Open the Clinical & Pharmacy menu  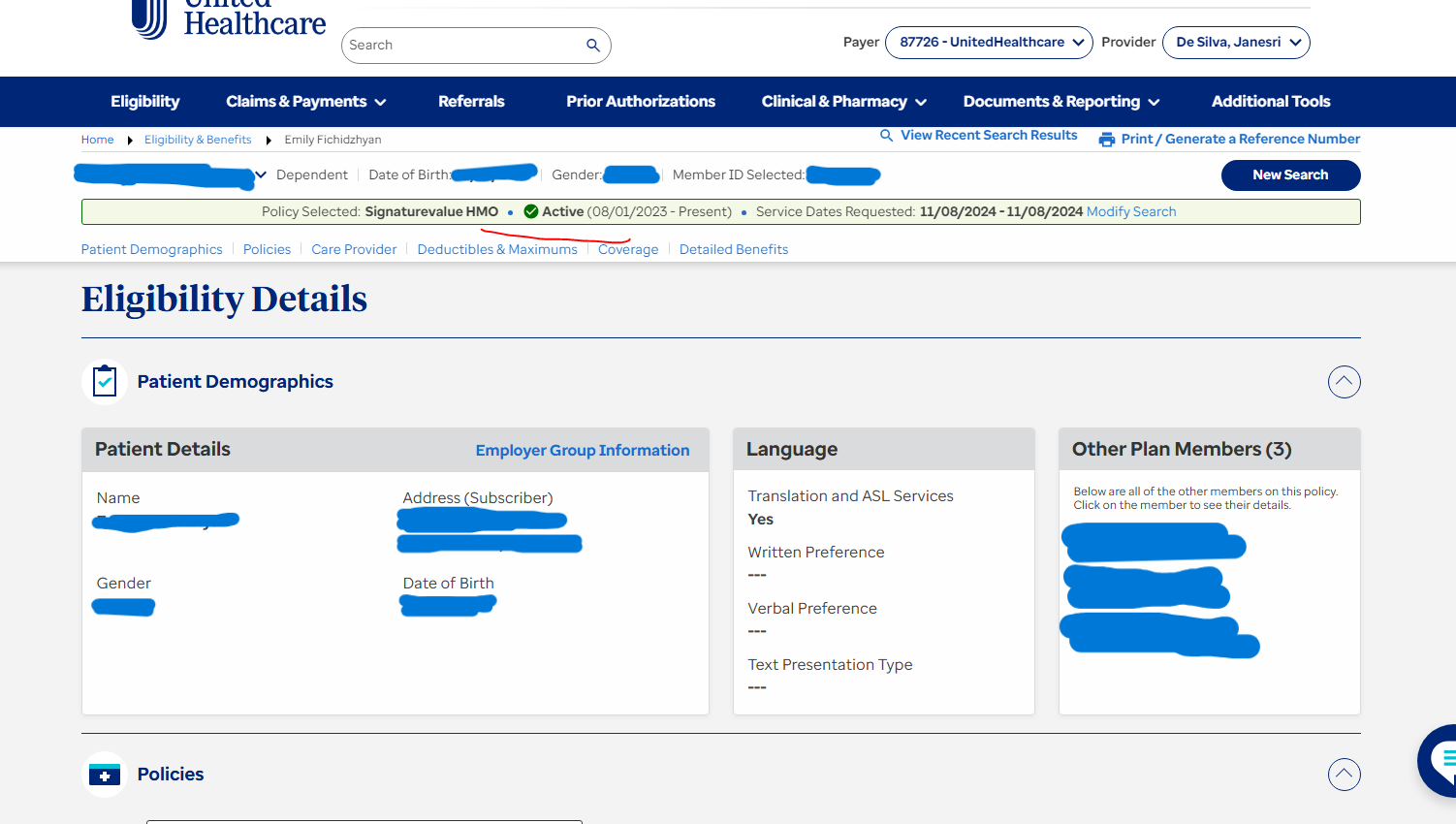tap(843, 102)
